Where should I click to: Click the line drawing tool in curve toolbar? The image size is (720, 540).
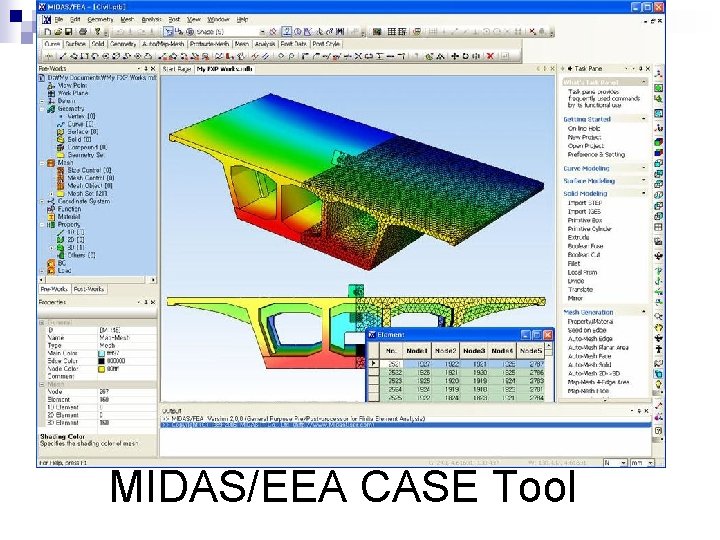coord(62,56)
